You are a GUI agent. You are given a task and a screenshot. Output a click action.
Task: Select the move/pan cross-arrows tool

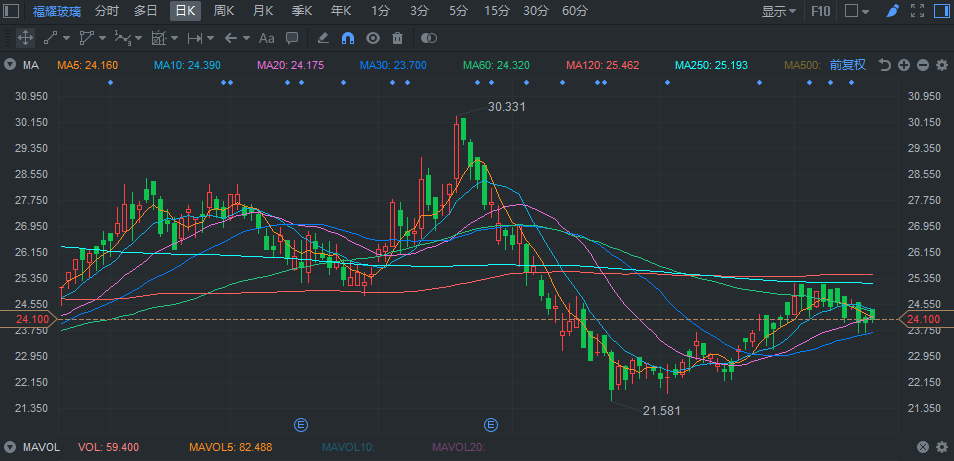tap(25, 38)
